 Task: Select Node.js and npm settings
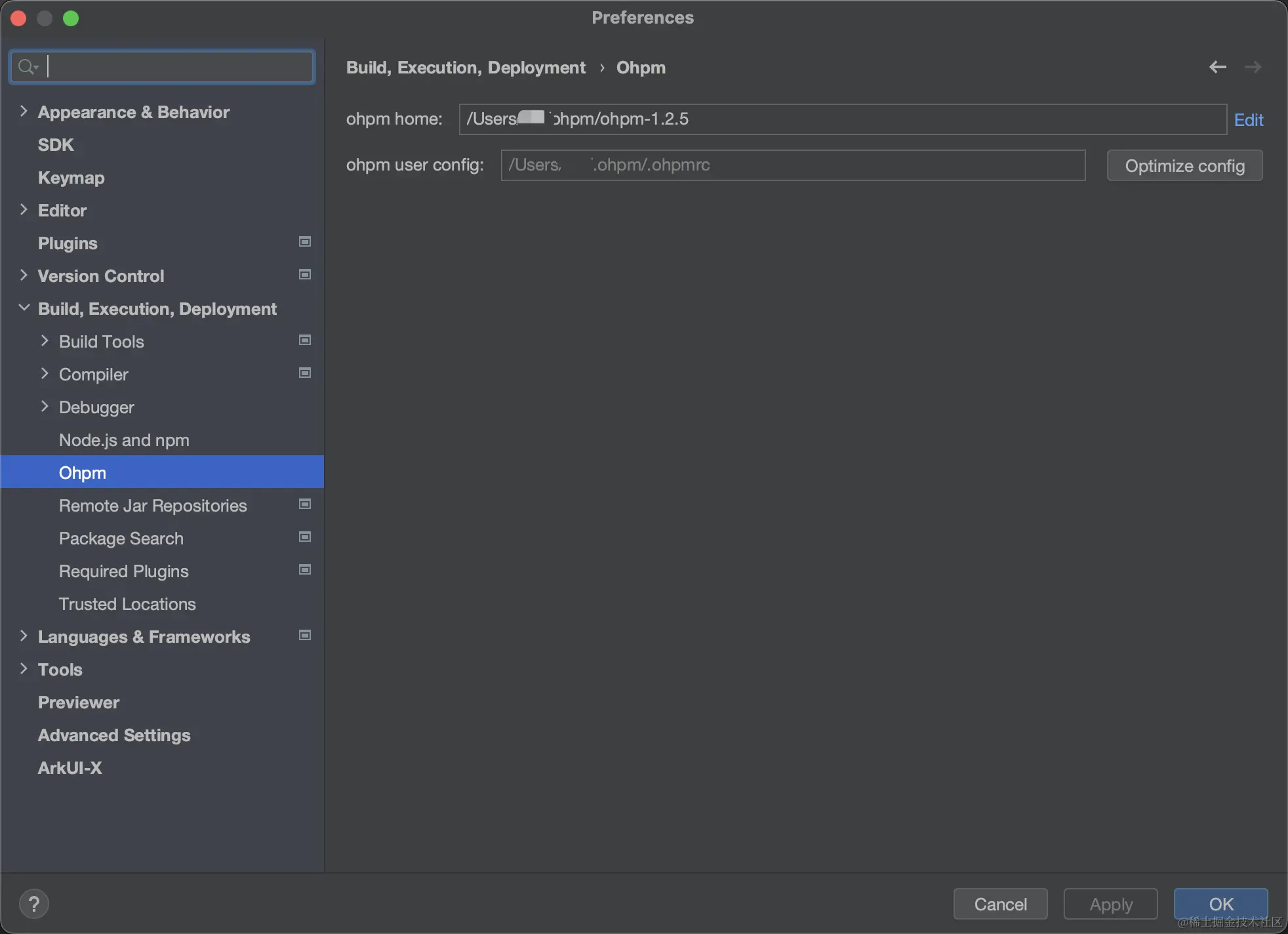[124, 440]
